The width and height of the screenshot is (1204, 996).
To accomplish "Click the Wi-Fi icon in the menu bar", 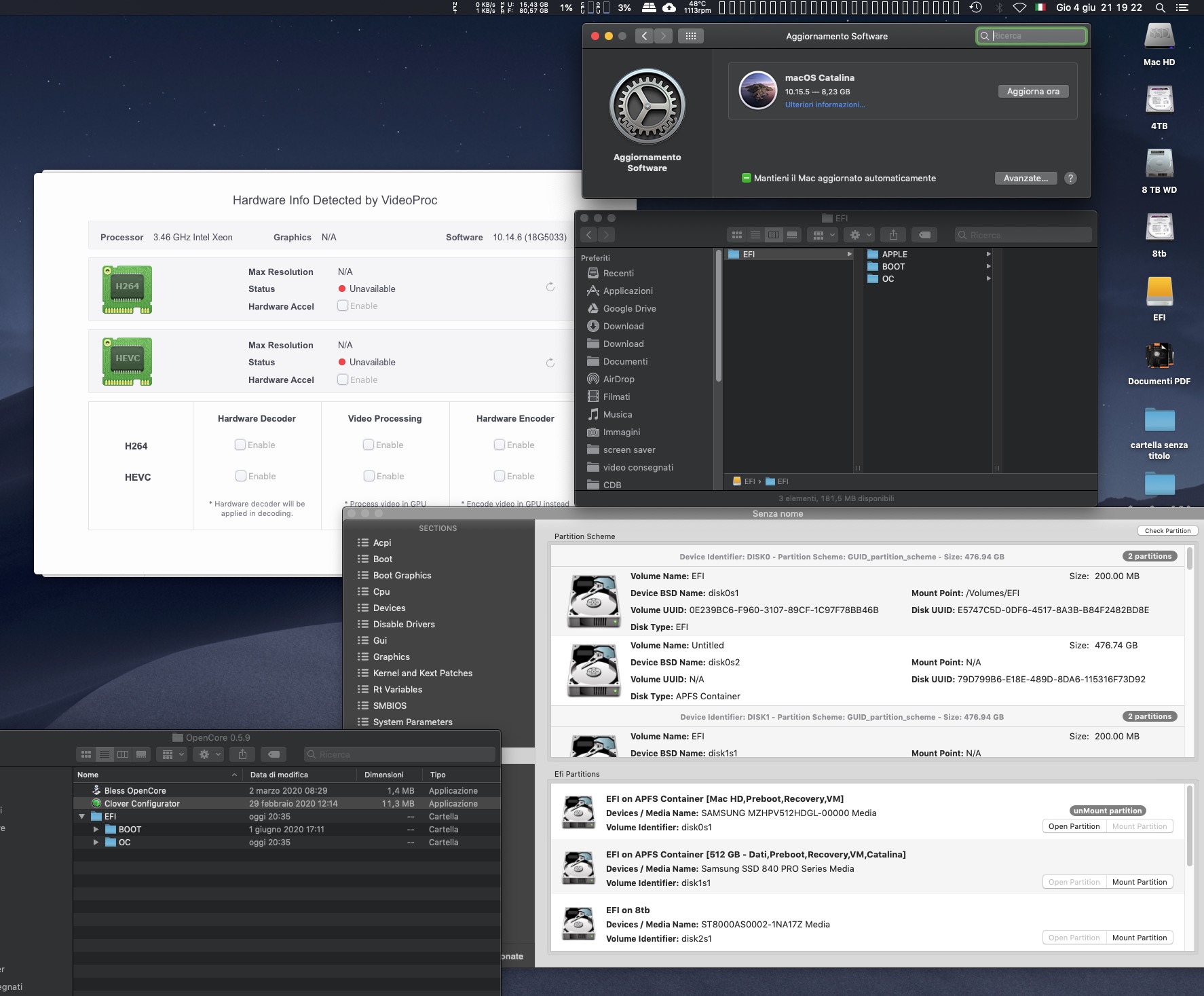I will [1019, 7].
